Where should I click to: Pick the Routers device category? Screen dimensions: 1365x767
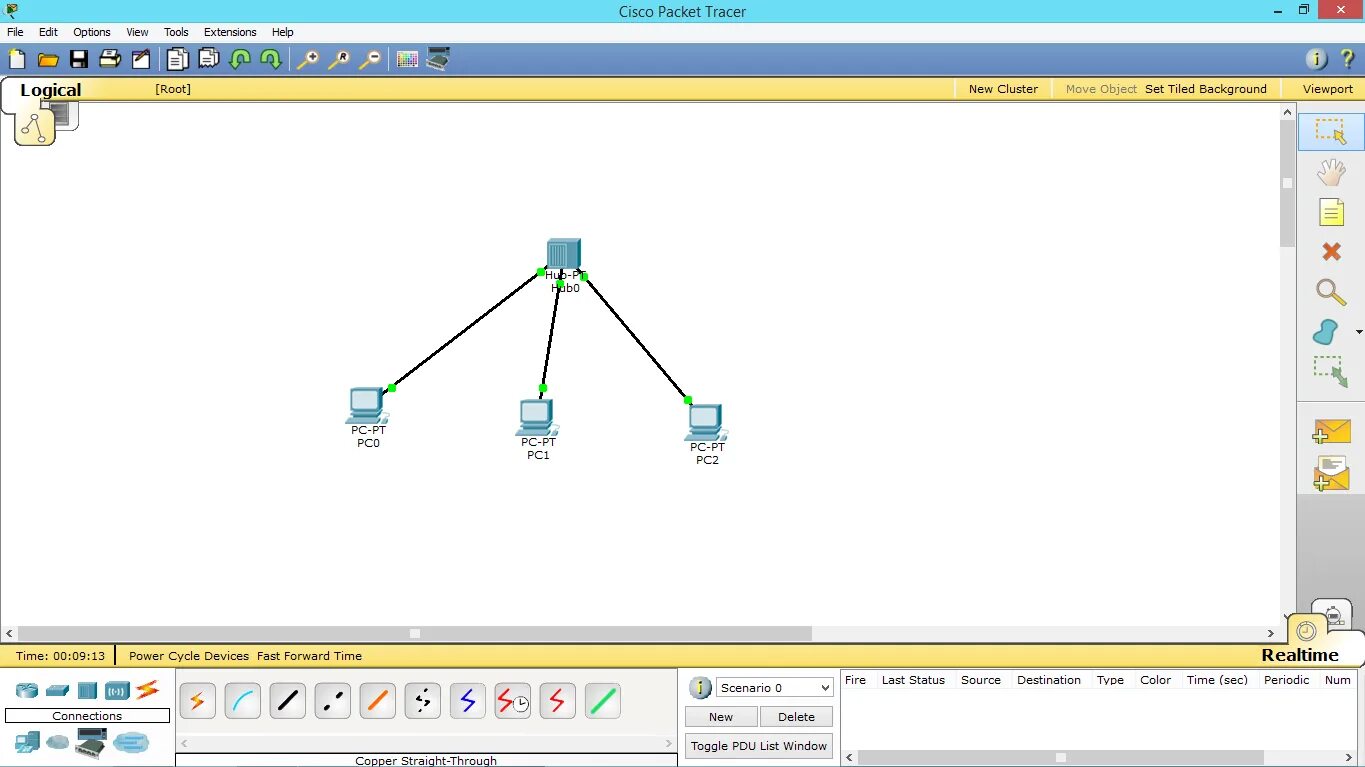pyautogui.click(x=27, y=690)
